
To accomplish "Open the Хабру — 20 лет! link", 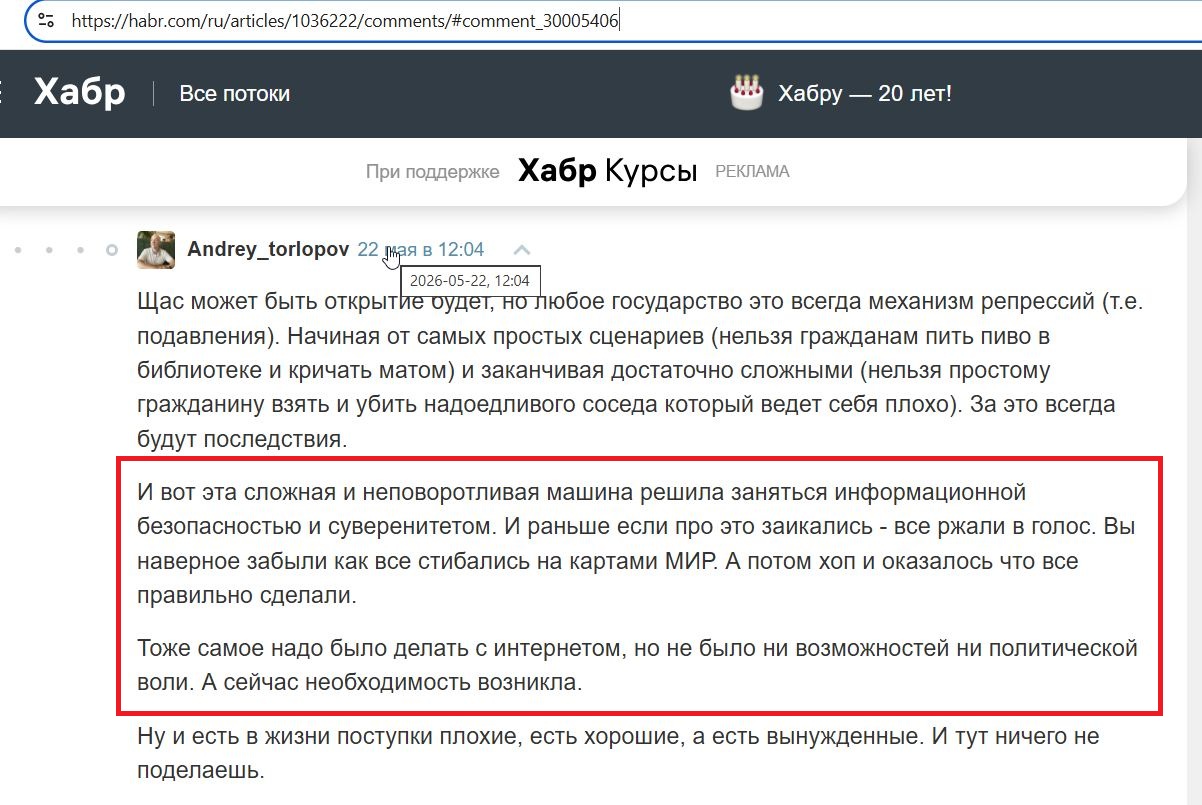I will (865, 94).
